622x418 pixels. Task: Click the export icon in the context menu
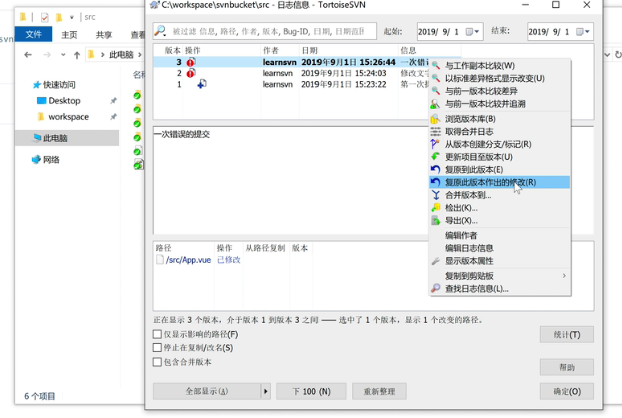click(x=436, y=220)
